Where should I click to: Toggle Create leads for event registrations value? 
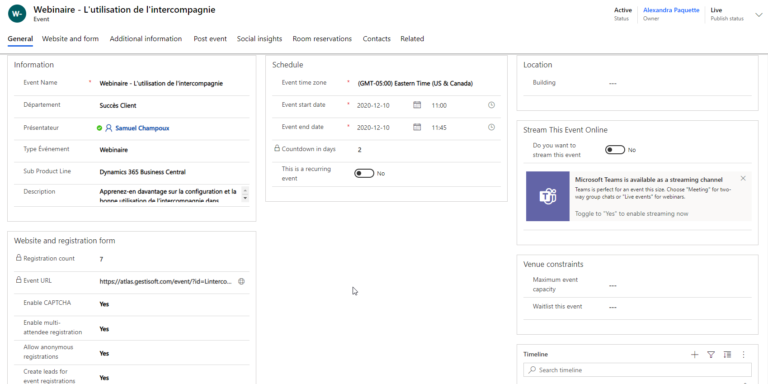tap(104, 378)
